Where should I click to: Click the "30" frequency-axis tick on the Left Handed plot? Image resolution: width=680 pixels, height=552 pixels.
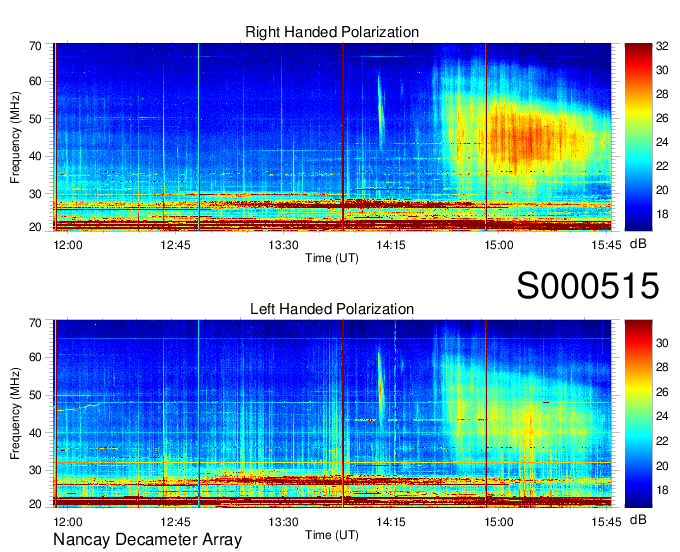(x=35, y=470)
